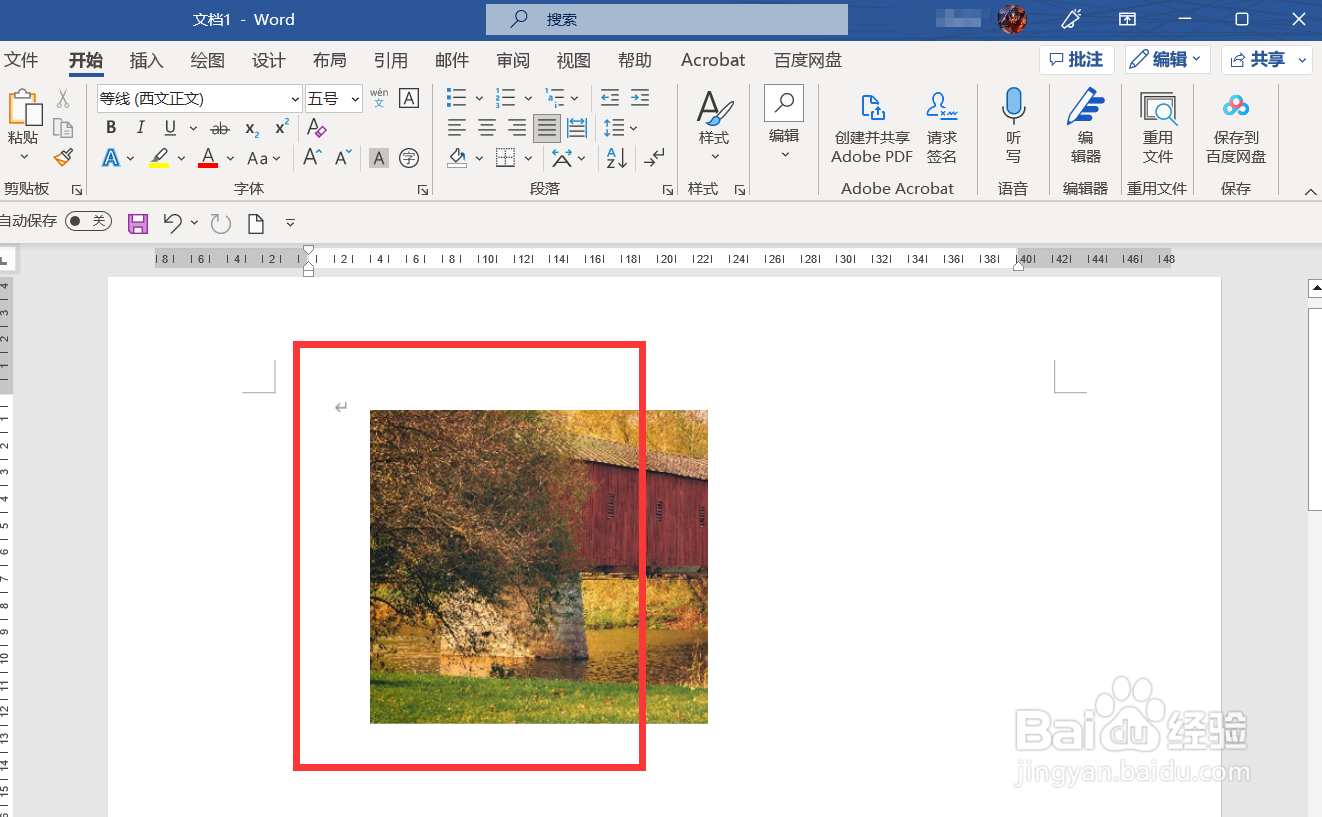Open the 文件 File menu
Viewport: 1322px width, 817px height.
click(21, 60)
